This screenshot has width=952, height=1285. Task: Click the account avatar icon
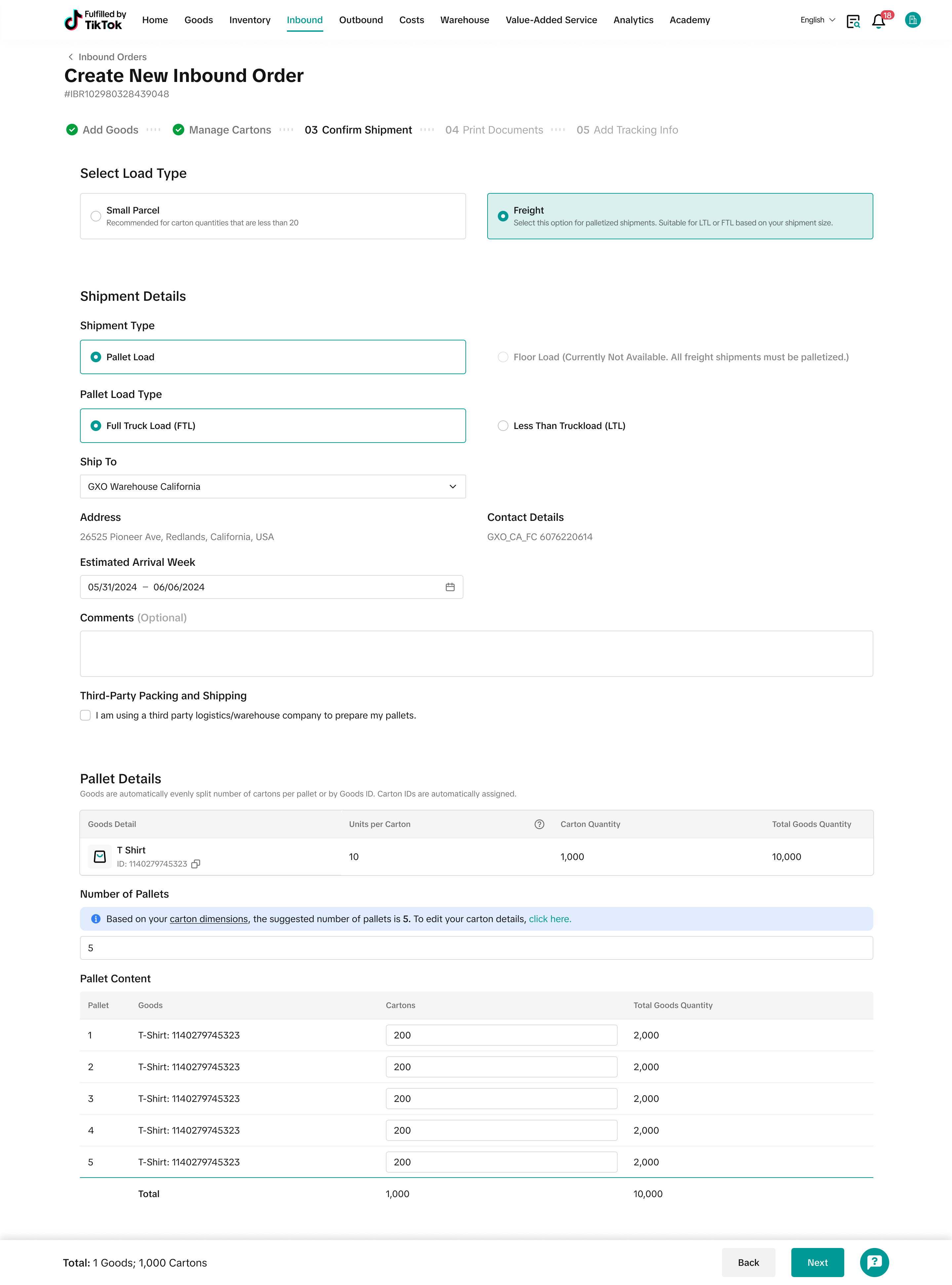[912, 20]
